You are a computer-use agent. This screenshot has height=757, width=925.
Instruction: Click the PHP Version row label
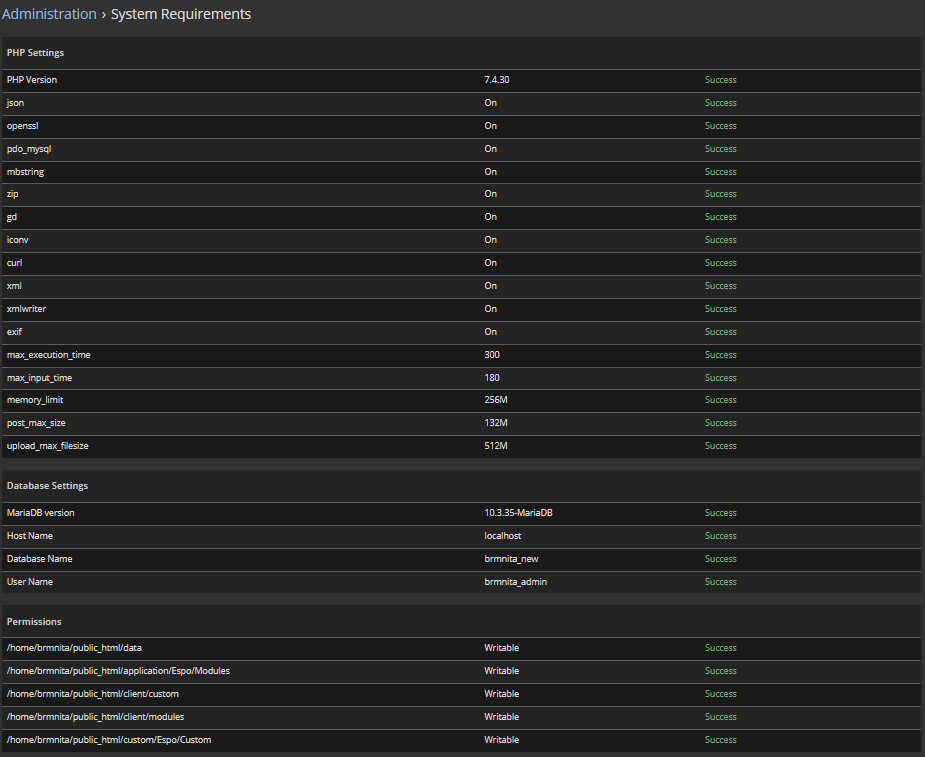click(33, 80)
